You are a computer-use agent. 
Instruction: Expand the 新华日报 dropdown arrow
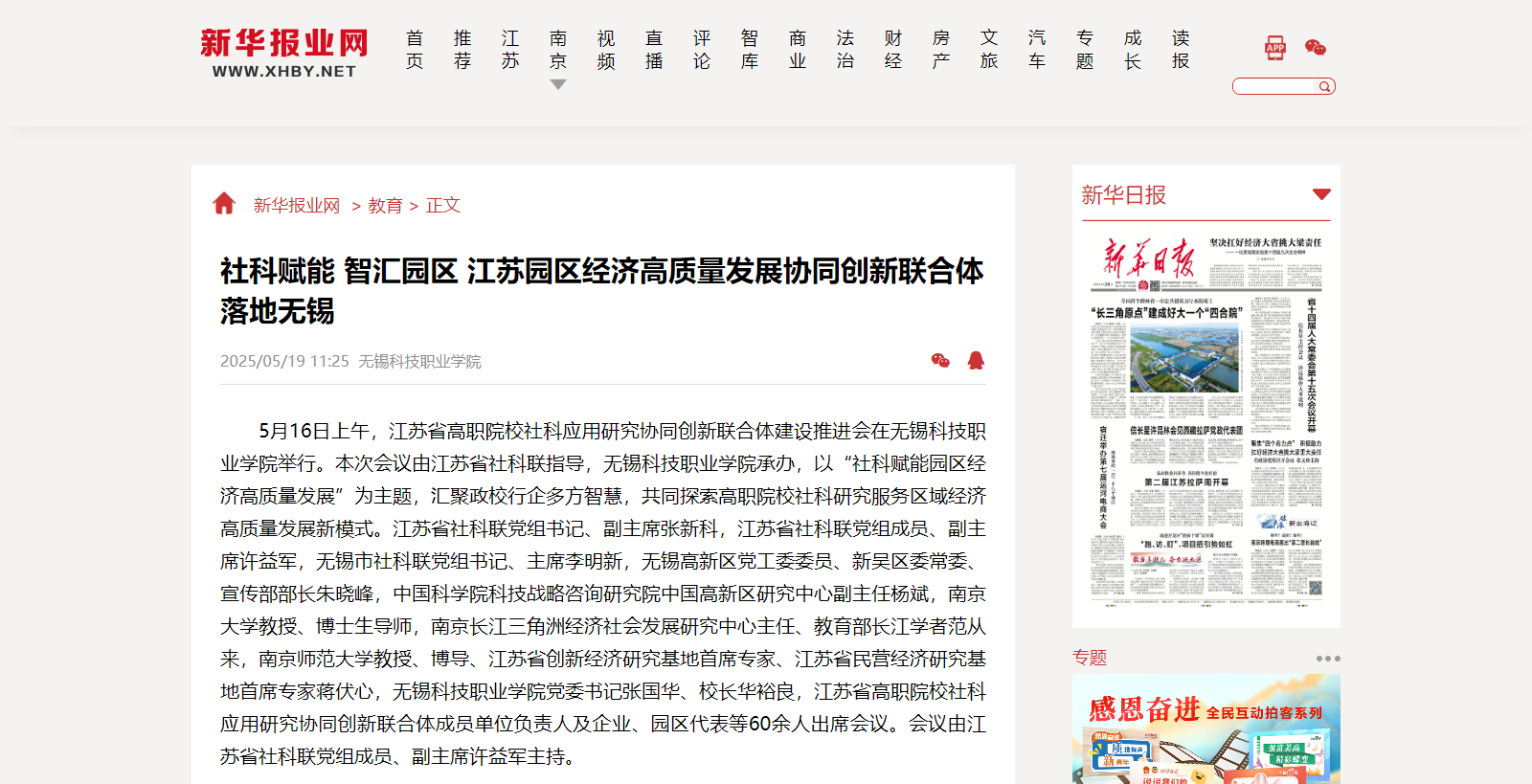1321,194
